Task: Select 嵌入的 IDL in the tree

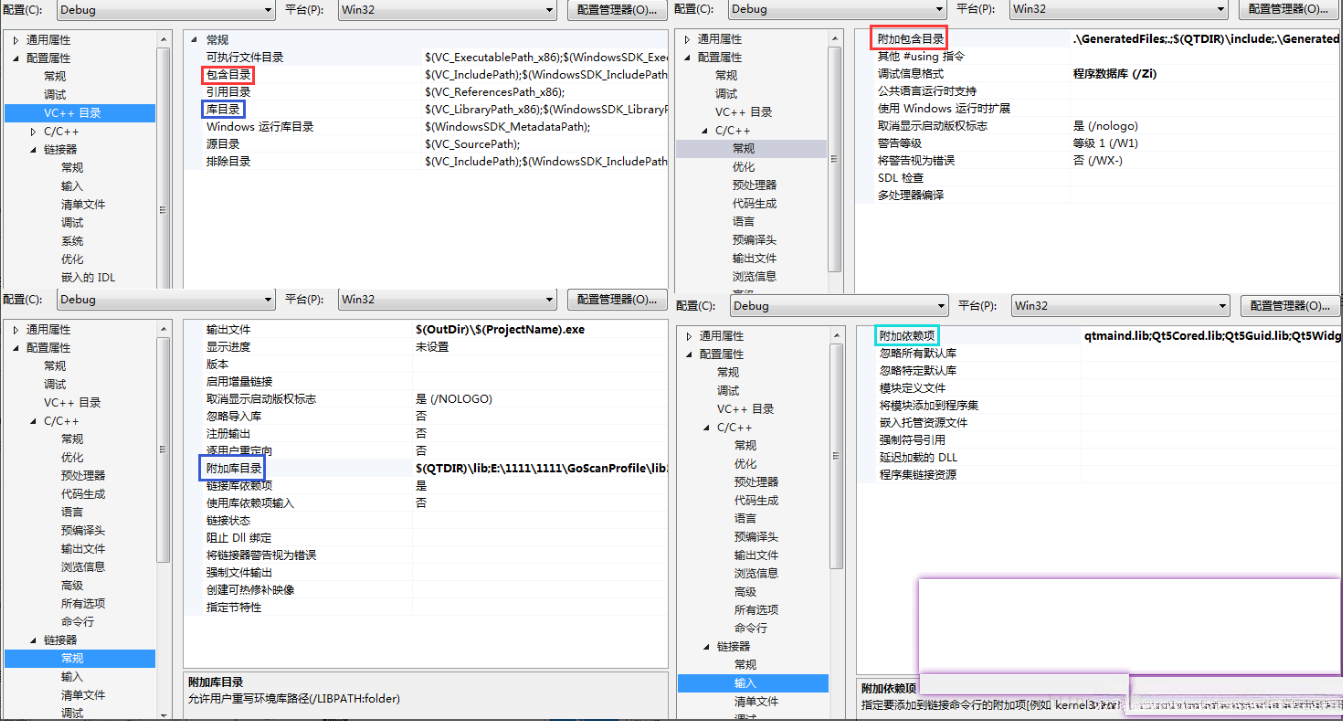Action: [88, 277]
